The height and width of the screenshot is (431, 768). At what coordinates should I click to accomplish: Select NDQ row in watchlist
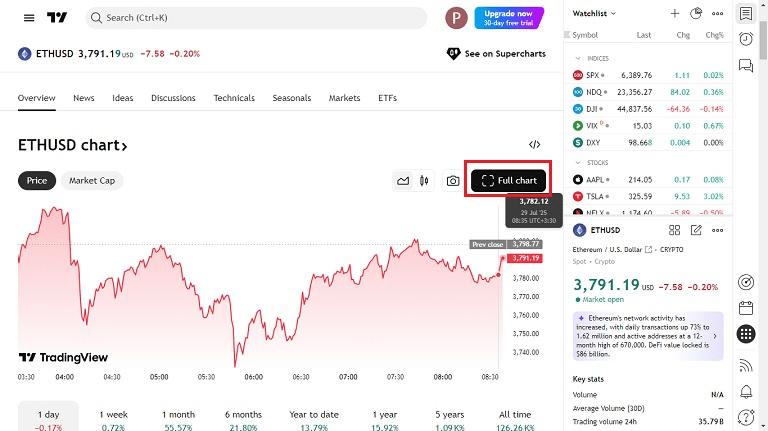648,92
